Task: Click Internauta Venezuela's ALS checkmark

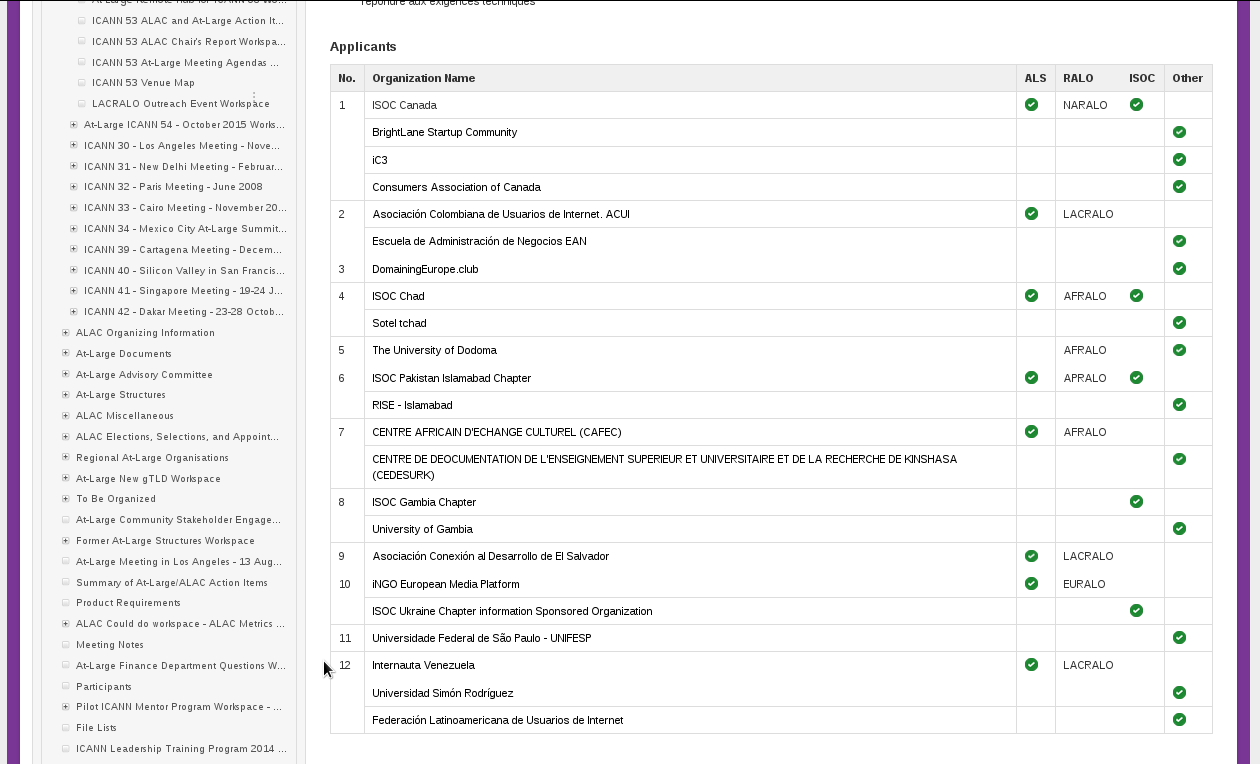Action: point(1031,664)
